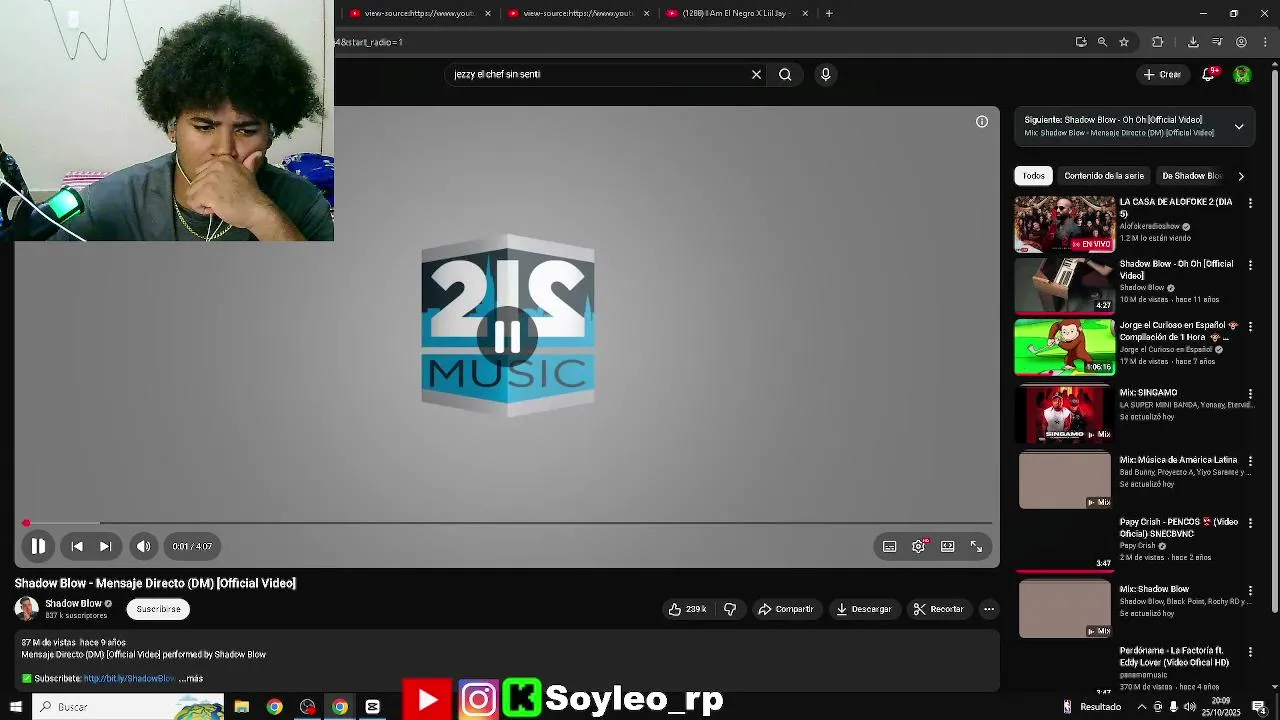The height and width of the screenshot is (720, 1280).
Task: Open the Shadow Blow channel avatar
Action: click(x=27, y=608)
